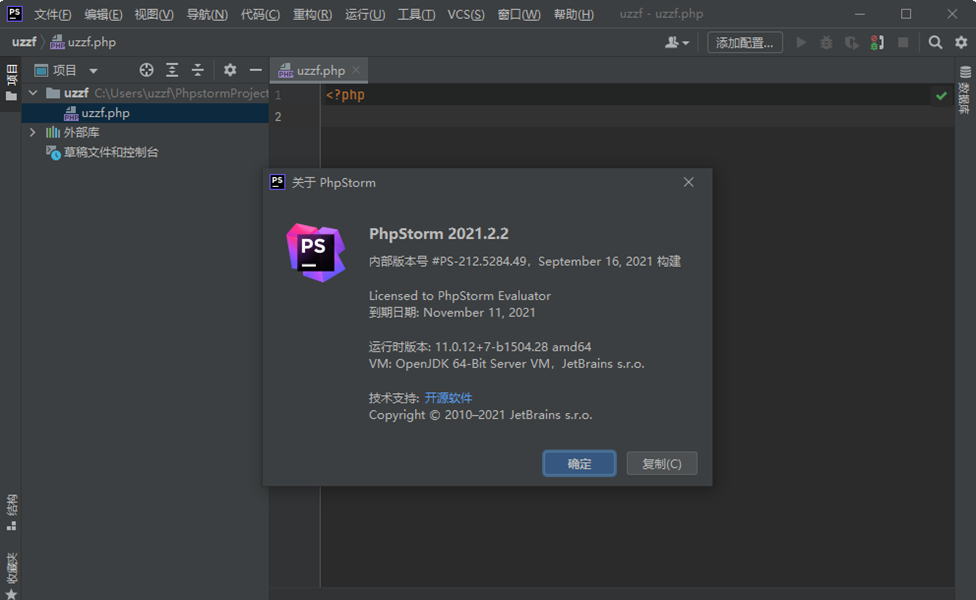Image resolution: width=976 pixels, height=600 pixels.
Task: Open the user account dropdown icon
Action: (677, 42)
